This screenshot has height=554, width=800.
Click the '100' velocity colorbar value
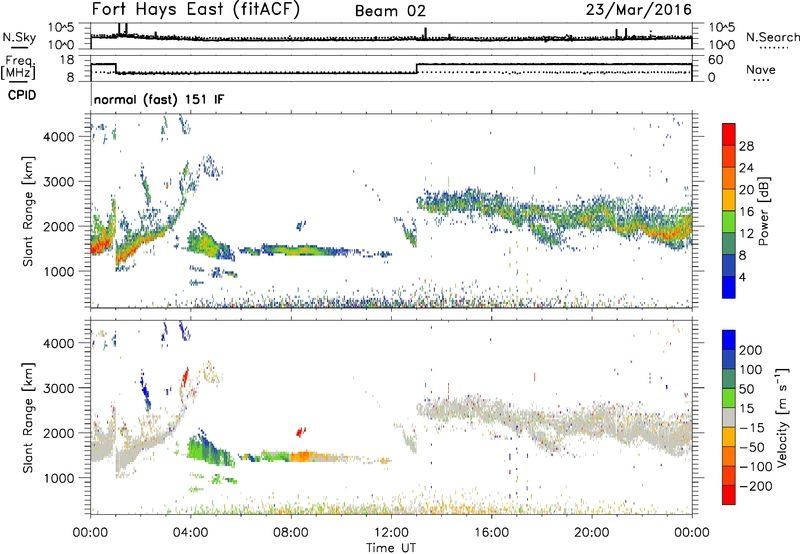coord(751,370)
